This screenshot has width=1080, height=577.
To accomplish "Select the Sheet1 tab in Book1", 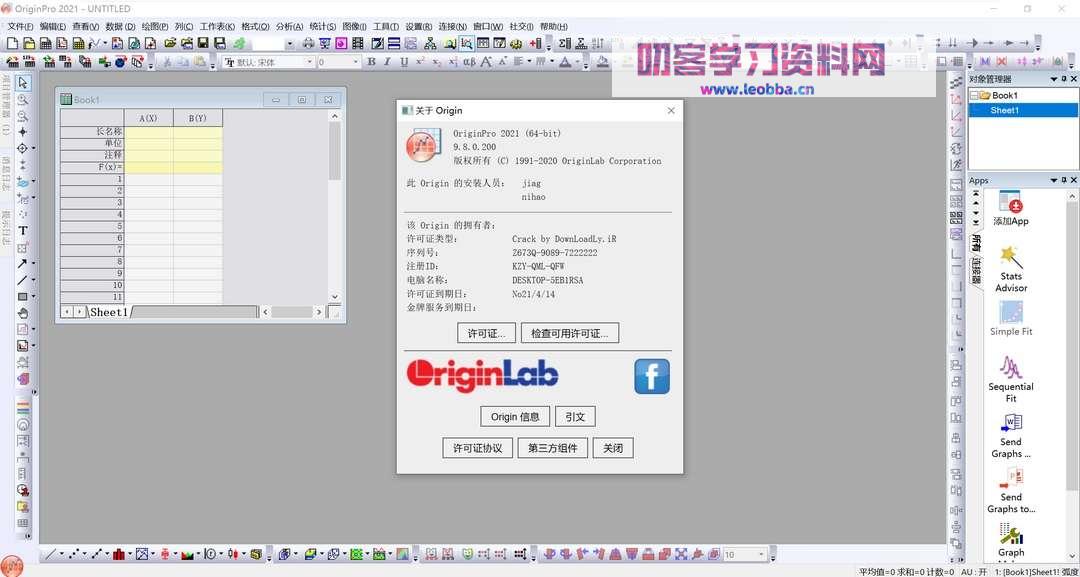I will coord(108,311).
